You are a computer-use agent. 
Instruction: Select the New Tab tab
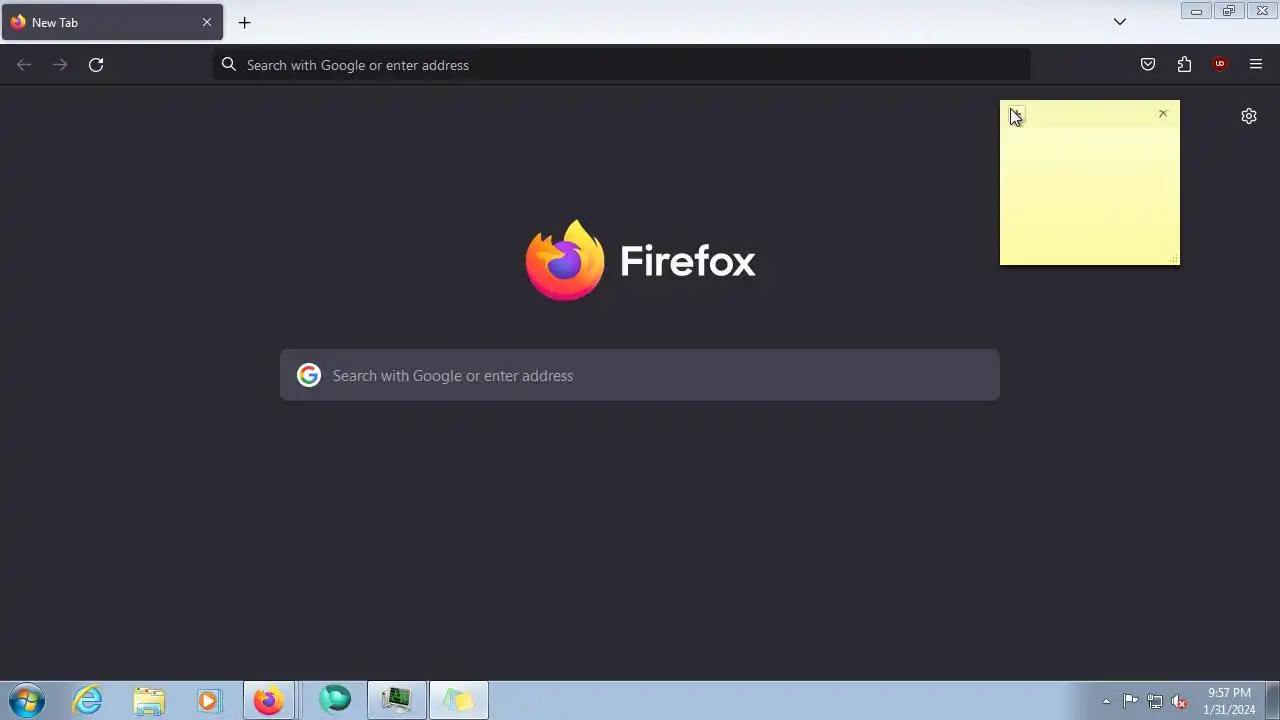(112, 22)
